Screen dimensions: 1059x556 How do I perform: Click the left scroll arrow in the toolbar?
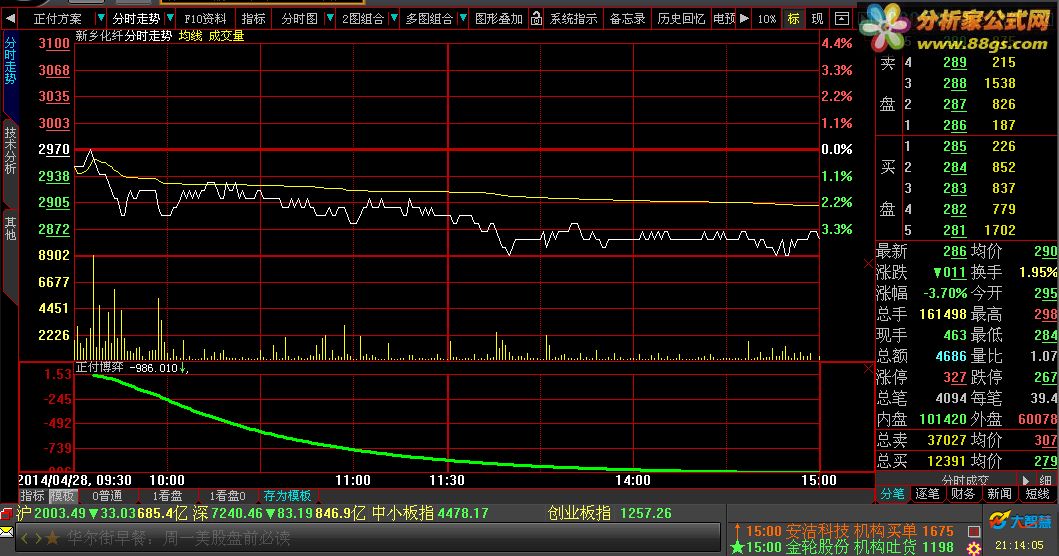point(9,18)
